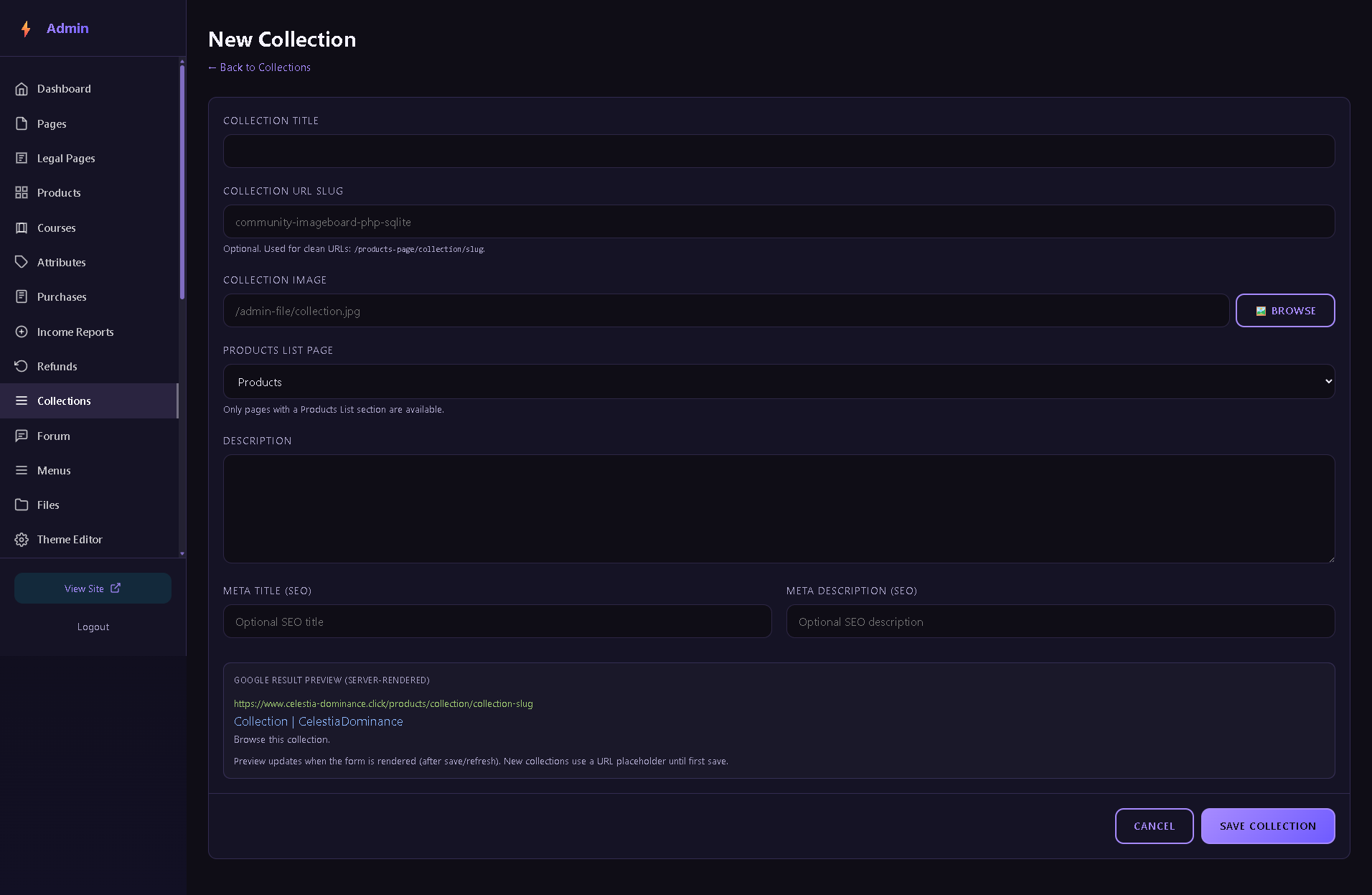Click the green preview URL text
Image resolution: width=1372 pixels, height=895 pixels.
(383, 703)
